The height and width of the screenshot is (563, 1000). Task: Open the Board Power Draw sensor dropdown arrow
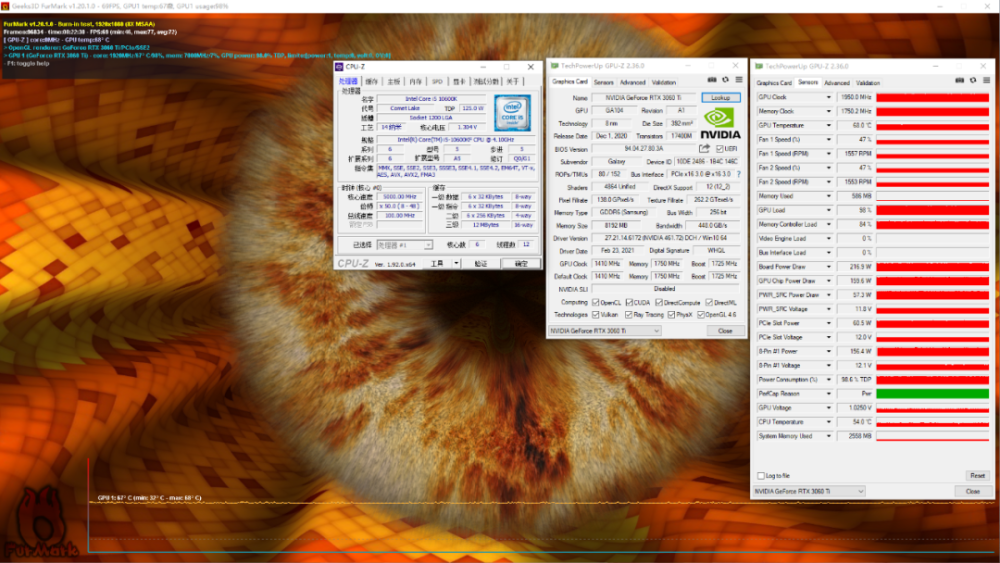click(x=828, y=267)
